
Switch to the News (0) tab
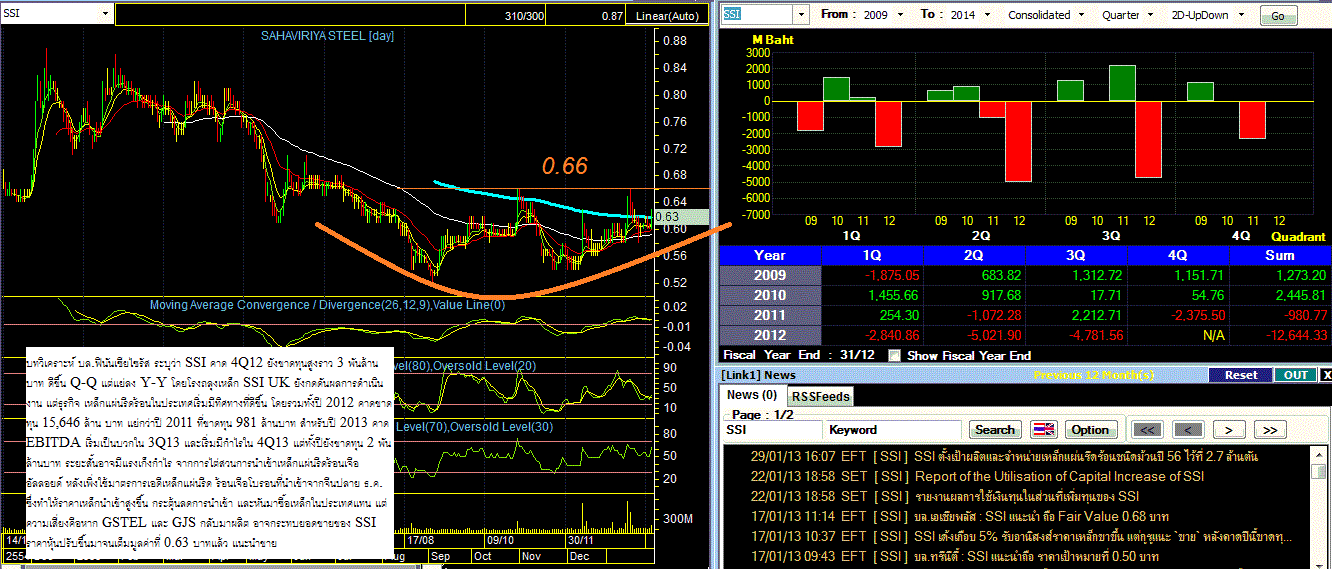click(x=751, y=395)
